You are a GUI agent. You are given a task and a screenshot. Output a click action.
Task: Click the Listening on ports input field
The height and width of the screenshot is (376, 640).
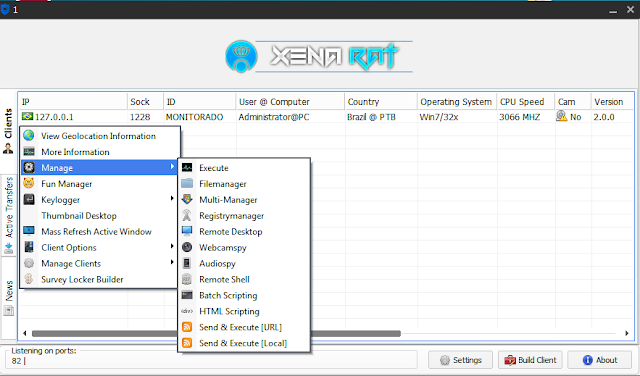[x=212, y=361]
